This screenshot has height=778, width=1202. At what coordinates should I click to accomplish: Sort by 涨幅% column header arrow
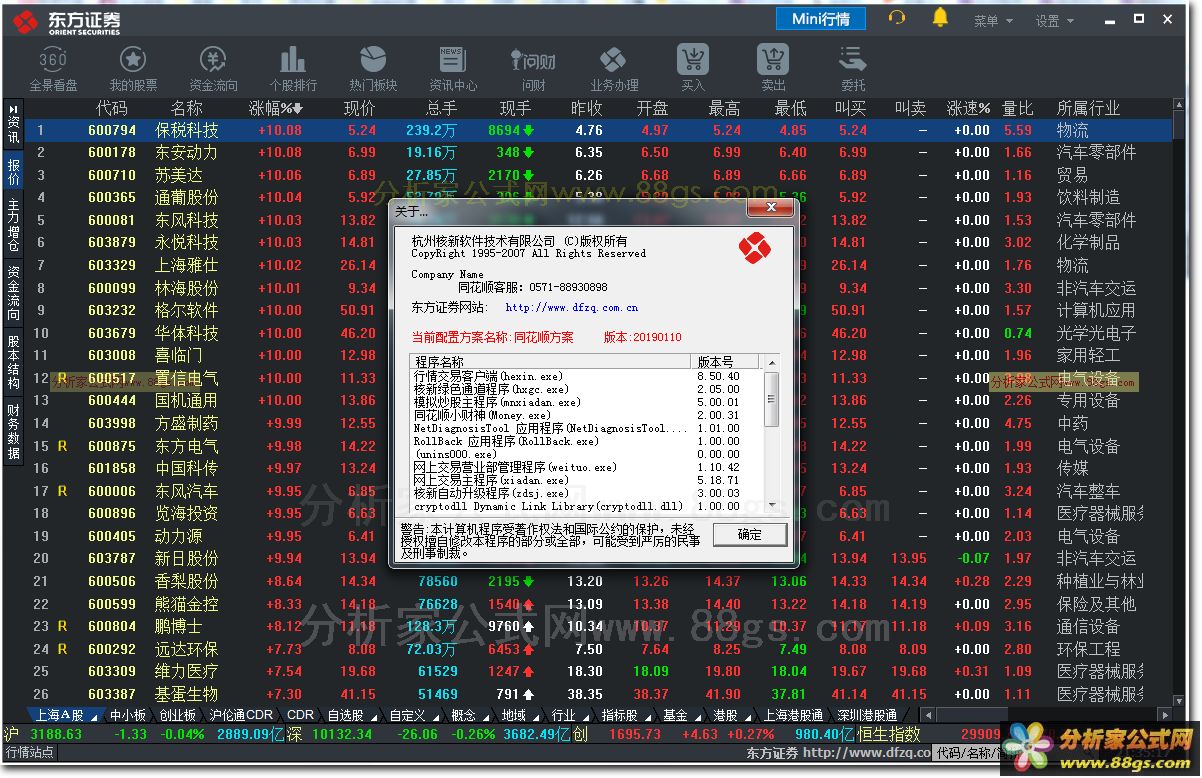pyautogui.click(x=297, y=108)
